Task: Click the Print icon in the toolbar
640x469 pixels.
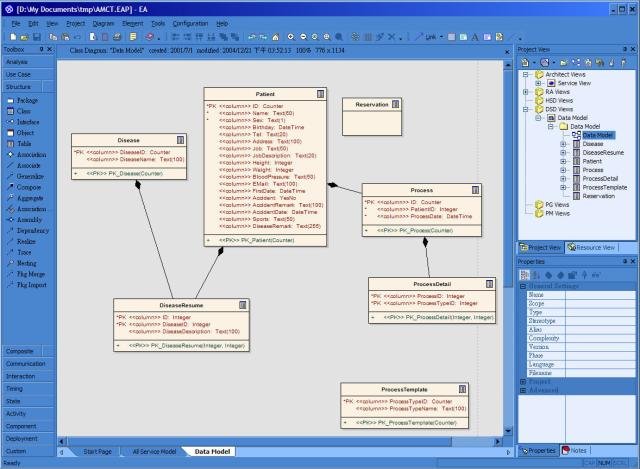Action: point(117,37)
